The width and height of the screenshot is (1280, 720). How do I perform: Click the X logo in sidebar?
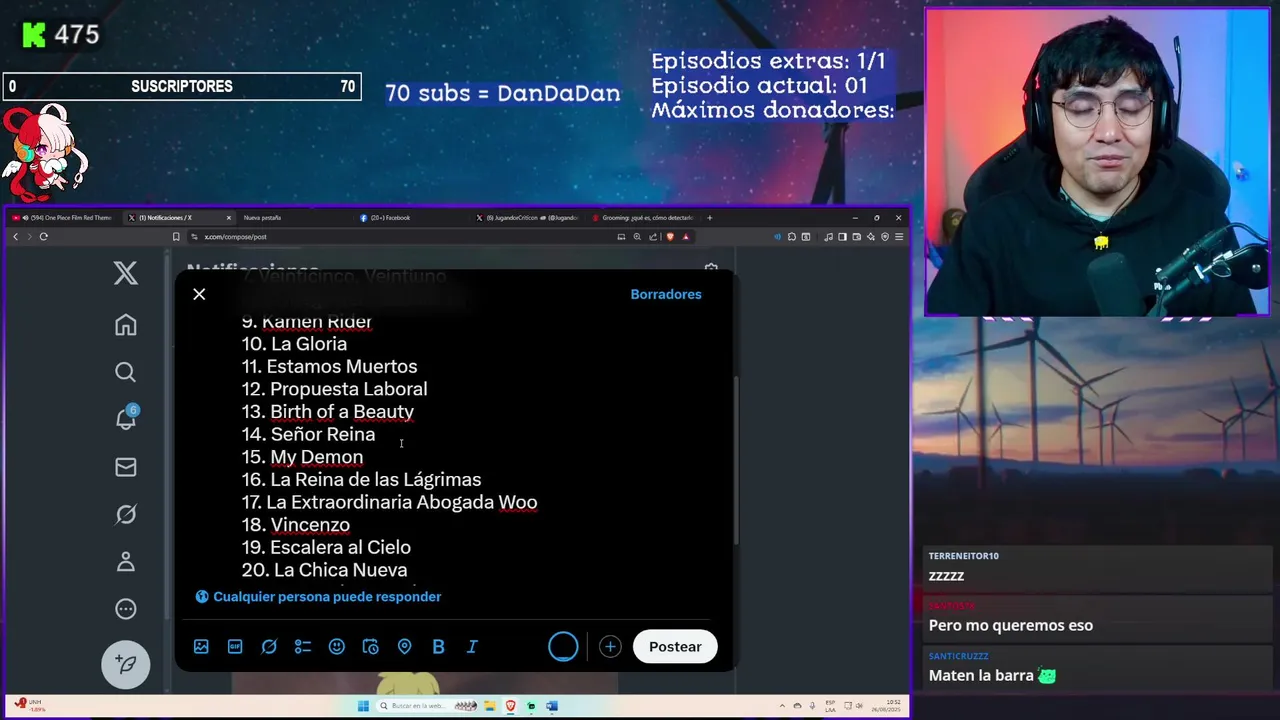point(125,273)
